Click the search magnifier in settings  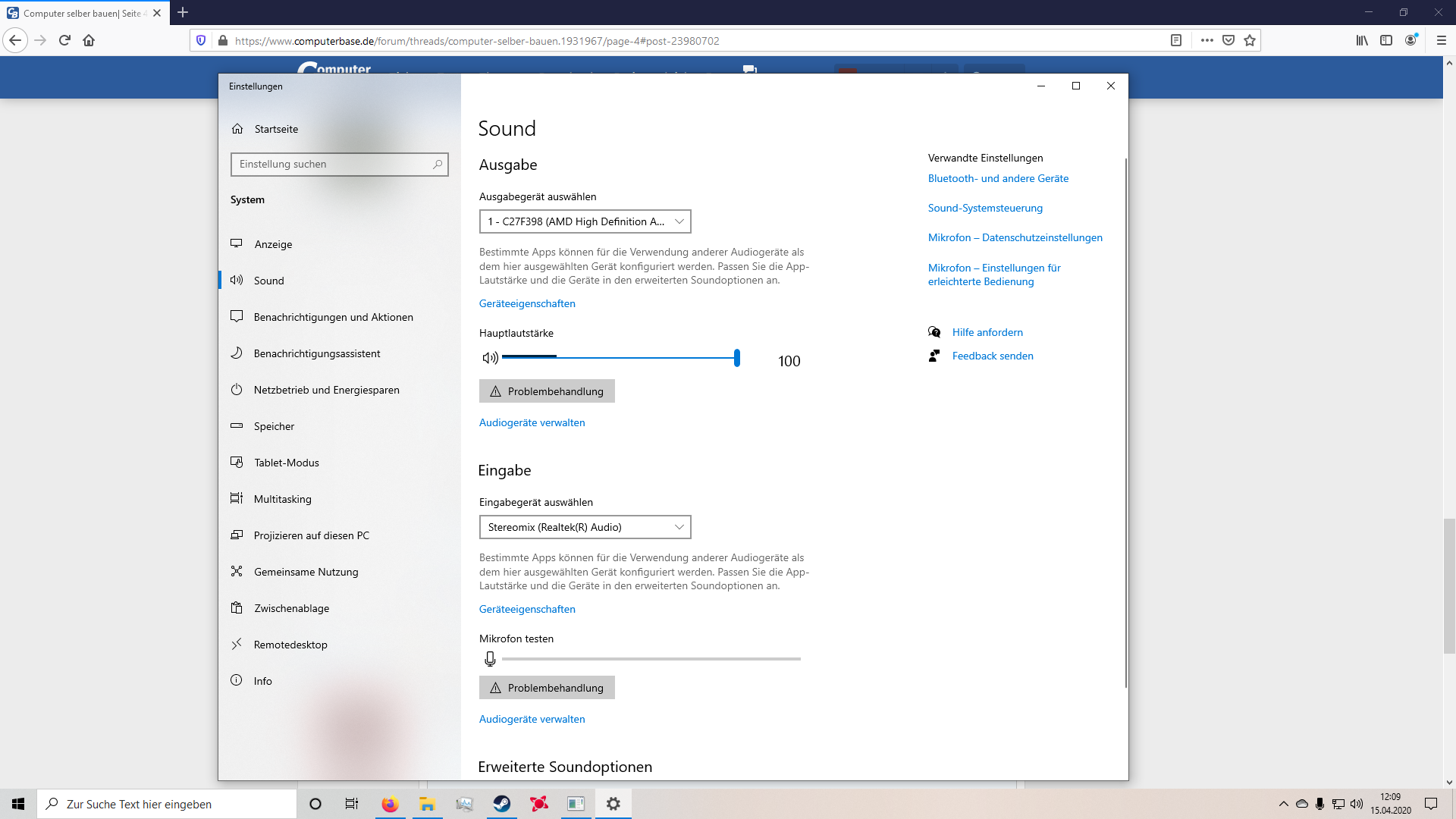438,164
